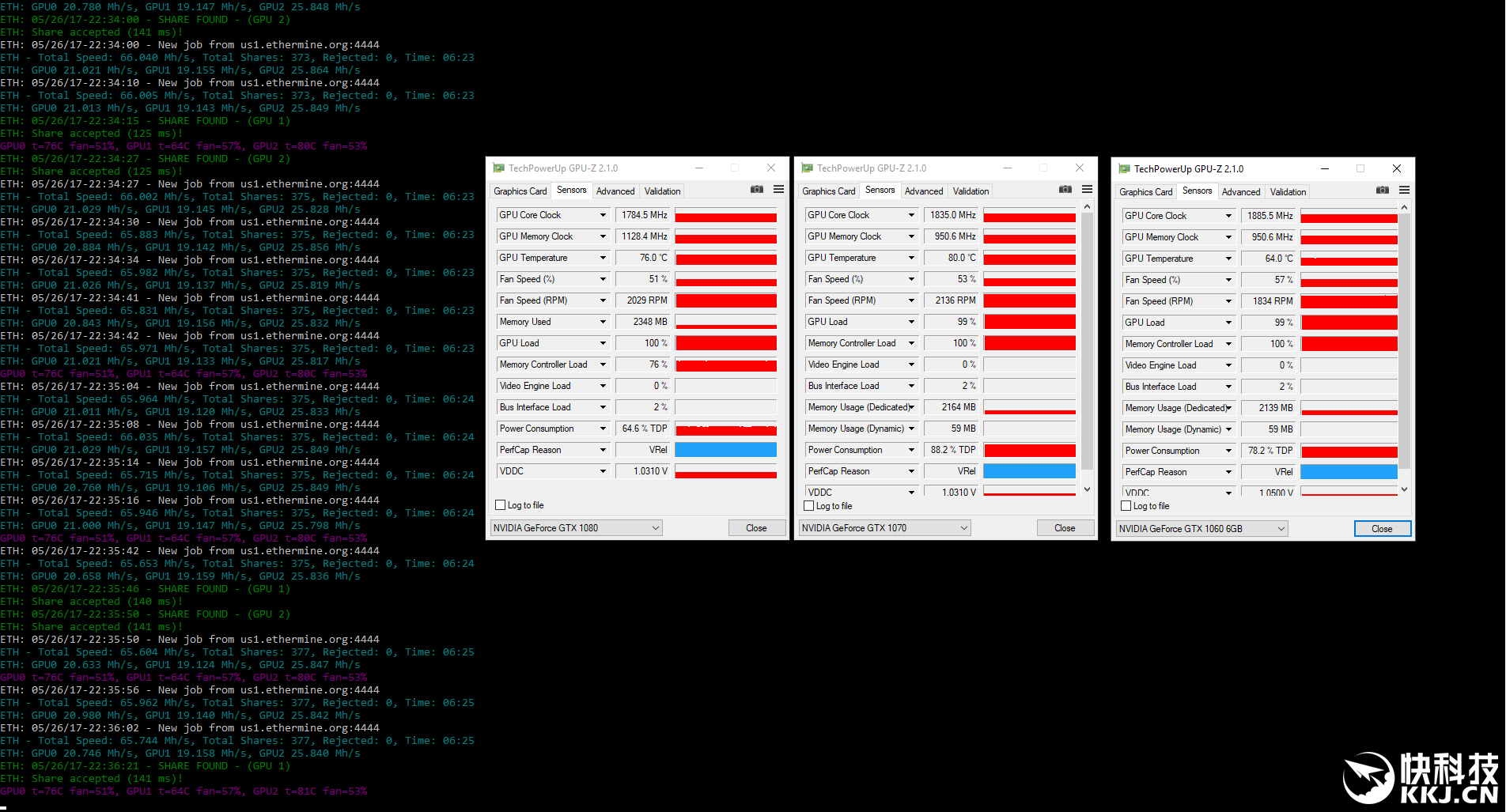Open the hamburger menu in GTX 1080 window
Screen dimensions: 1506x812
click(x=778, y=190)
